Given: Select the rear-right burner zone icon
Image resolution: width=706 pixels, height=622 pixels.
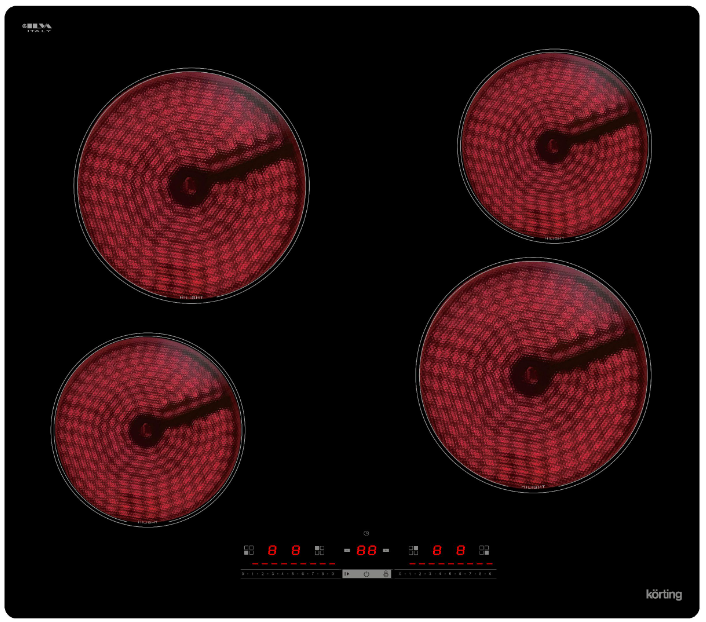Looking at the screenshot, I should pos(413,550).
